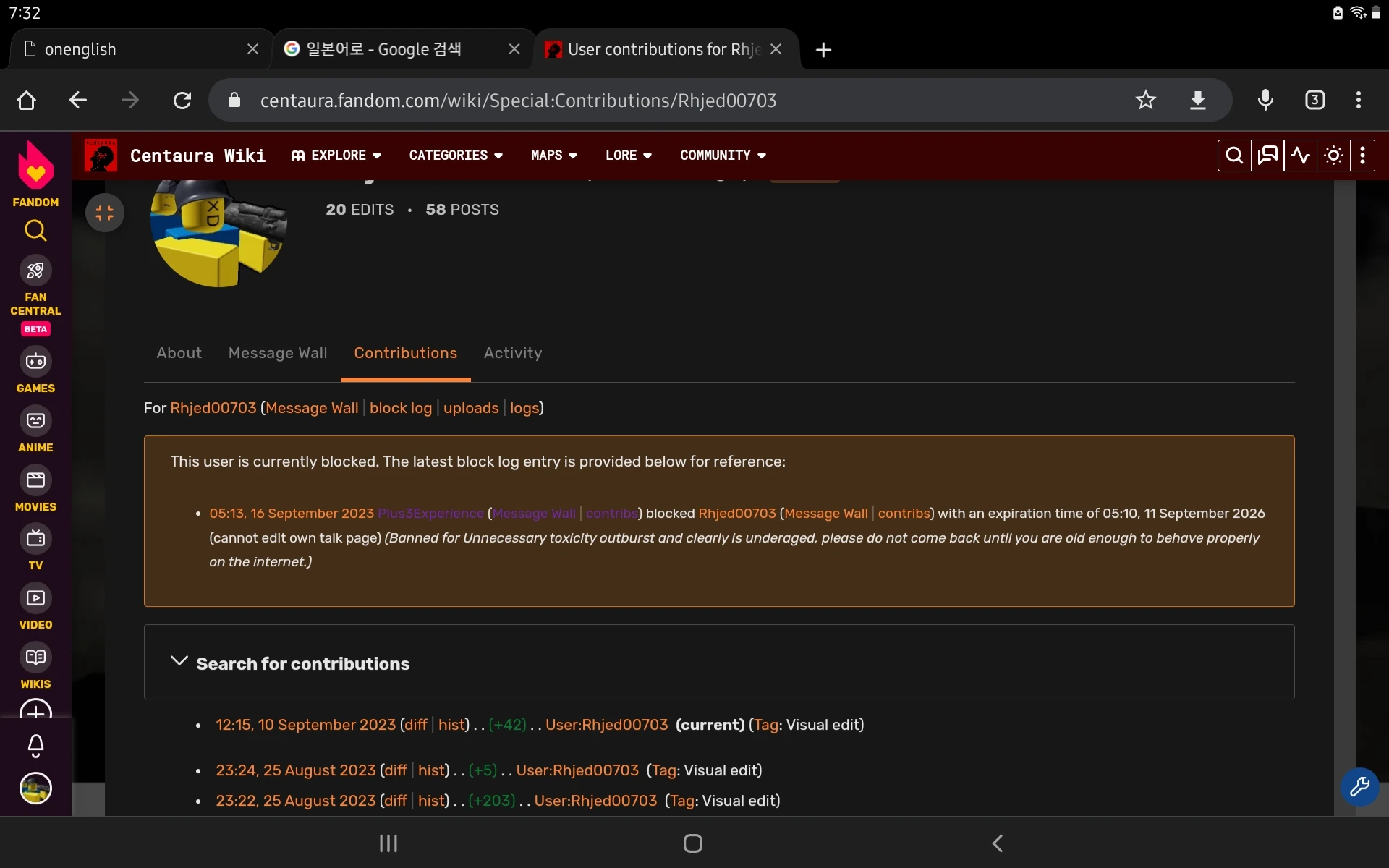This screenshot has width=1389, height=868.
Task: Bookmark this page with the star icon
Action: (1147, 100)
